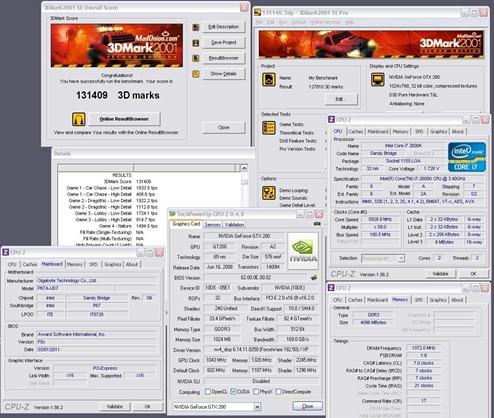Switch to the Validation tab in GPU-Z
Image resolution: width=494 pixels, height=418 pixels.
234,225
